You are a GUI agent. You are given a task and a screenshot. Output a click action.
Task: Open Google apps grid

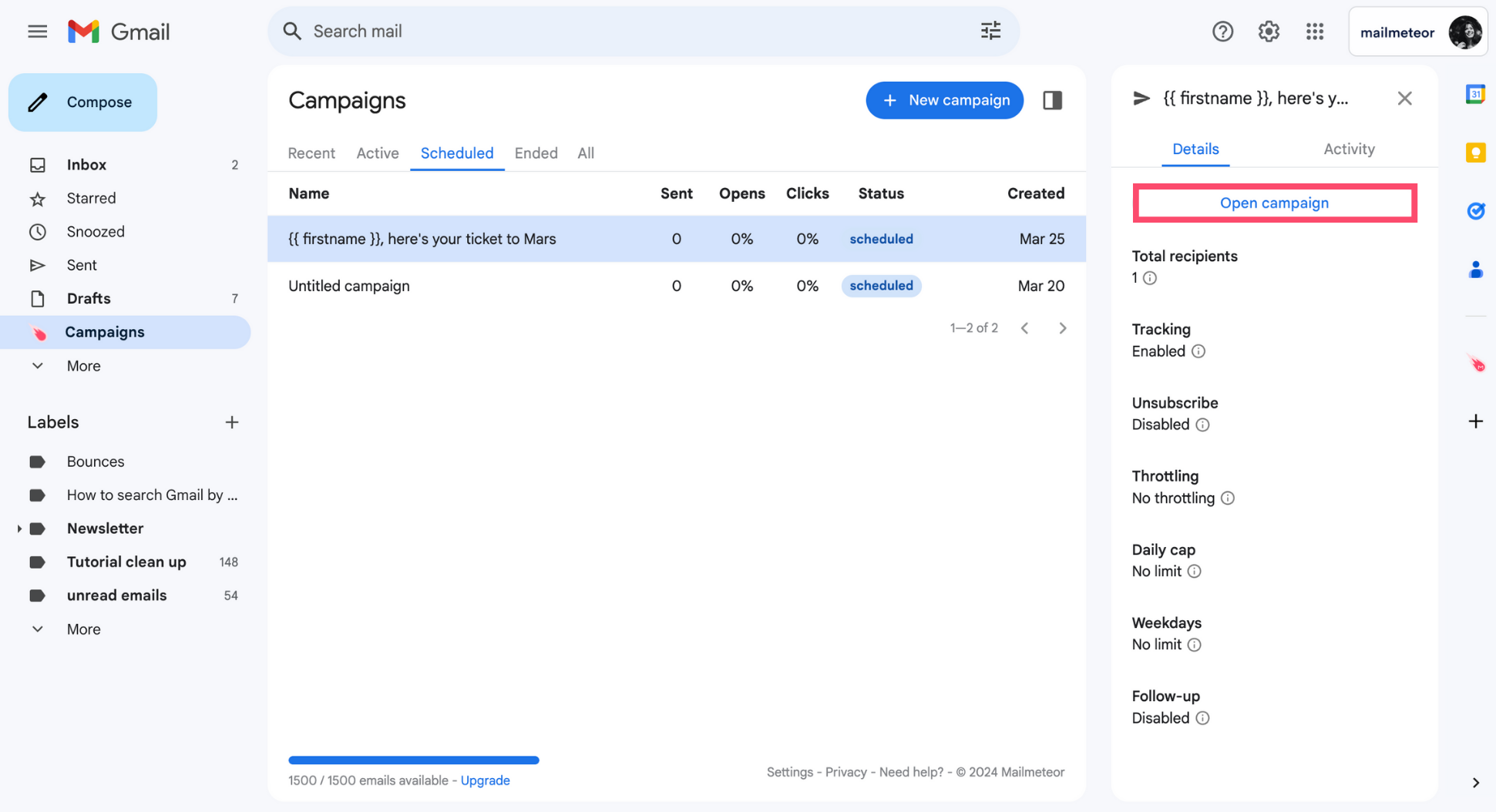click(1315, 32)
